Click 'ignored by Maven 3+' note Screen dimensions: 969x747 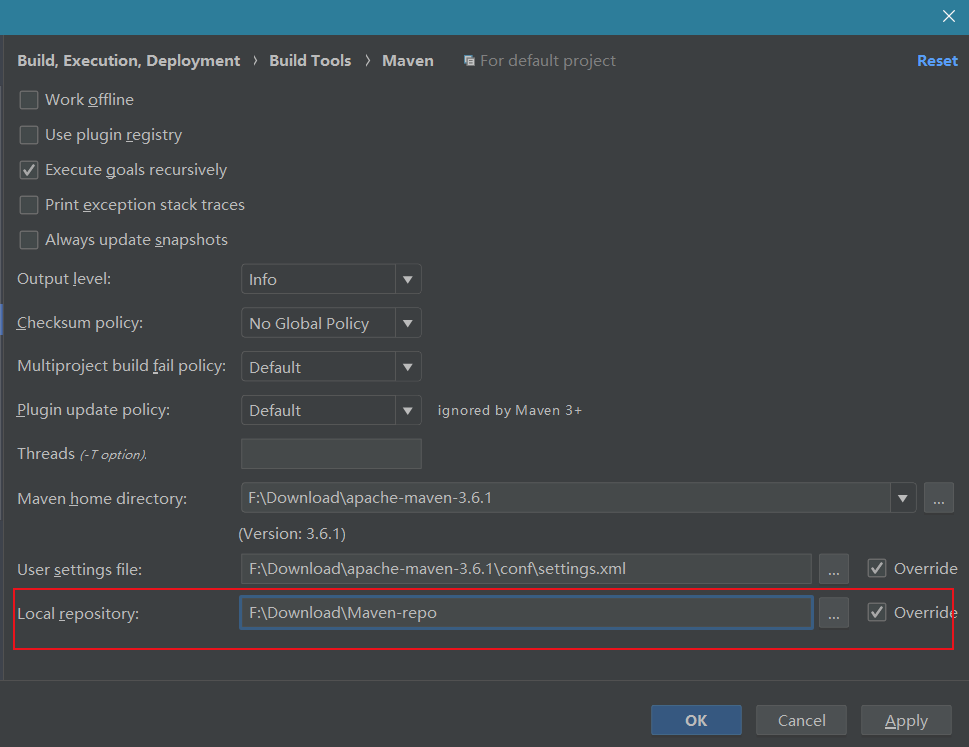click(510, 411)
